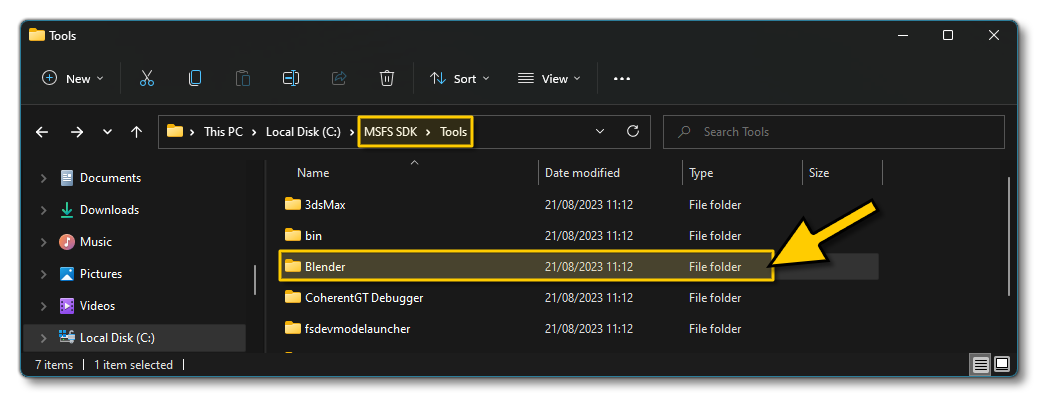Sort by Date modified column header
This screenshot has width=1038, height=397.
click(583, 173)
